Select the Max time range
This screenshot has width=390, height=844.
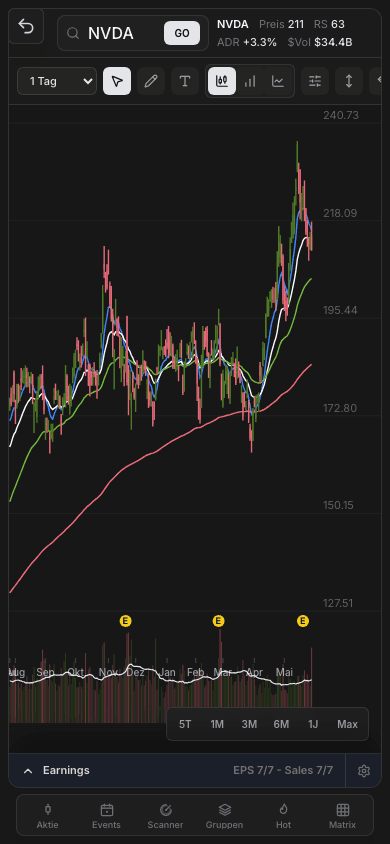pos(348,724)
